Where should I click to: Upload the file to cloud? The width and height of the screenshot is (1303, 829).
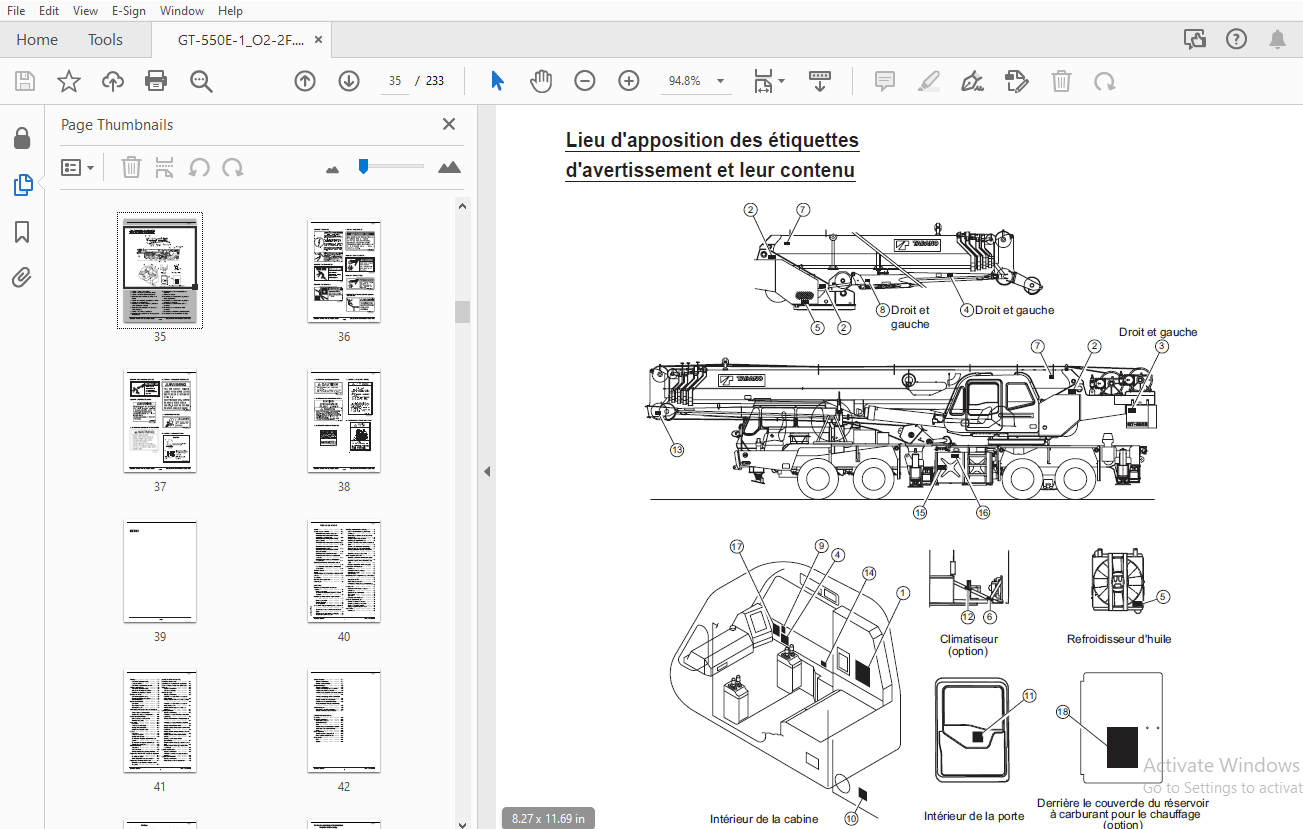[x=113, y=81]
